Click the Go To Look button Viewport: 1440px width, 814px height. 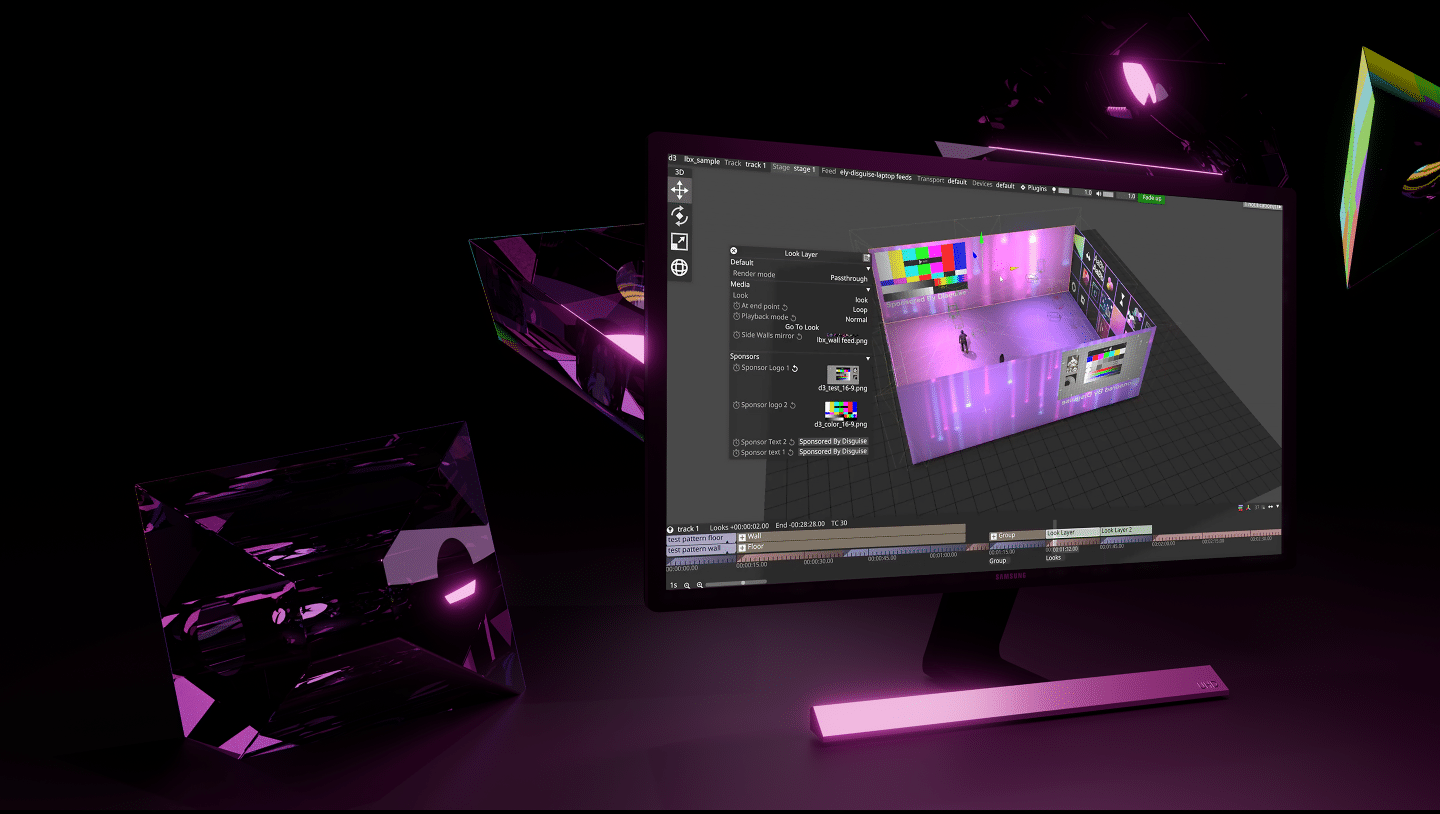click(802, 327)
